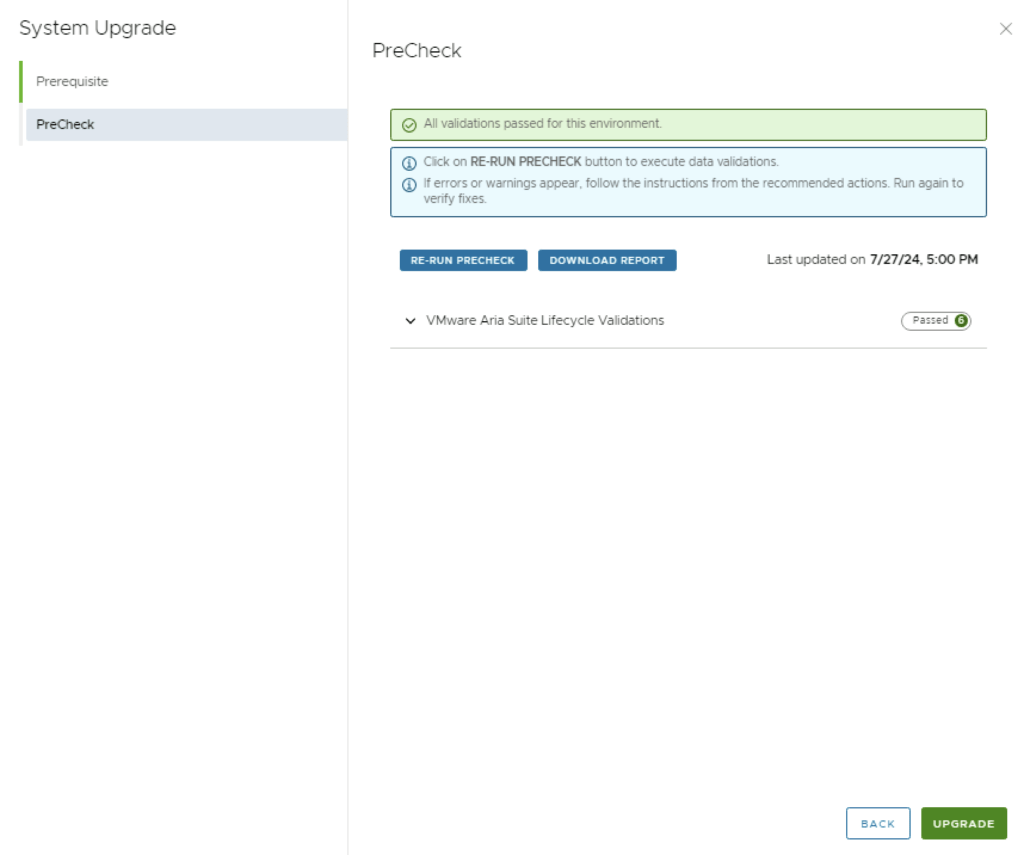Close the System Upgrade dialog
This screenshot has height=855, width=1024.
1005,29
